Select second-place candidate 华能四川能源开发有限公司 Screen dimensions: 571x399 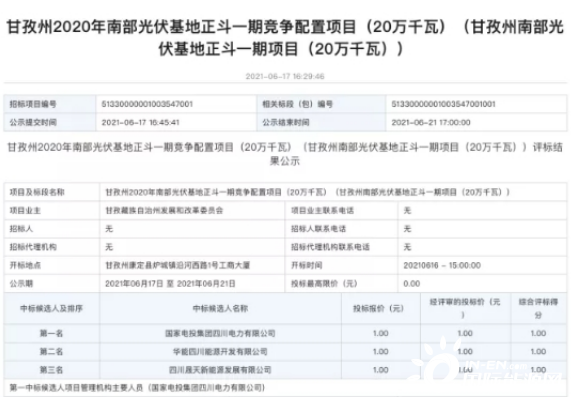click(220, 352)
